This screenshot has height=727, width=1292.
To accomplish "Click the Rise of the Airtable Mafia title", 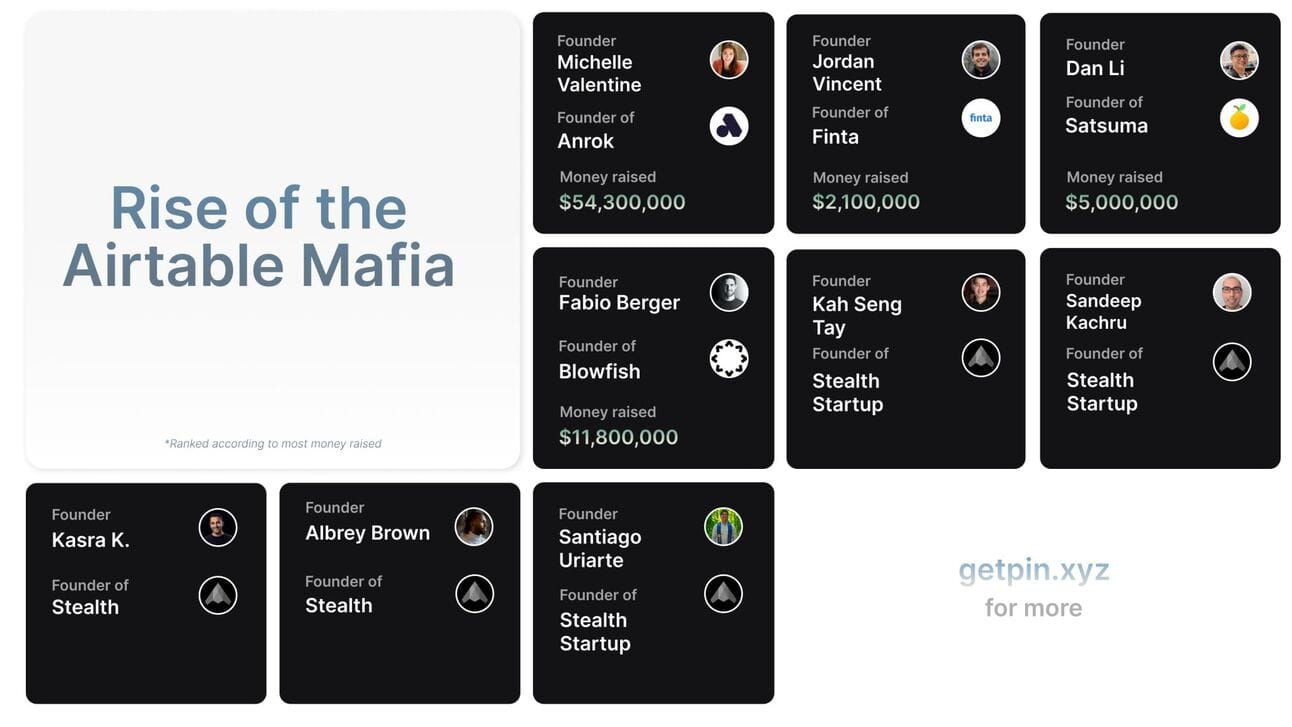I will [258, 237].
